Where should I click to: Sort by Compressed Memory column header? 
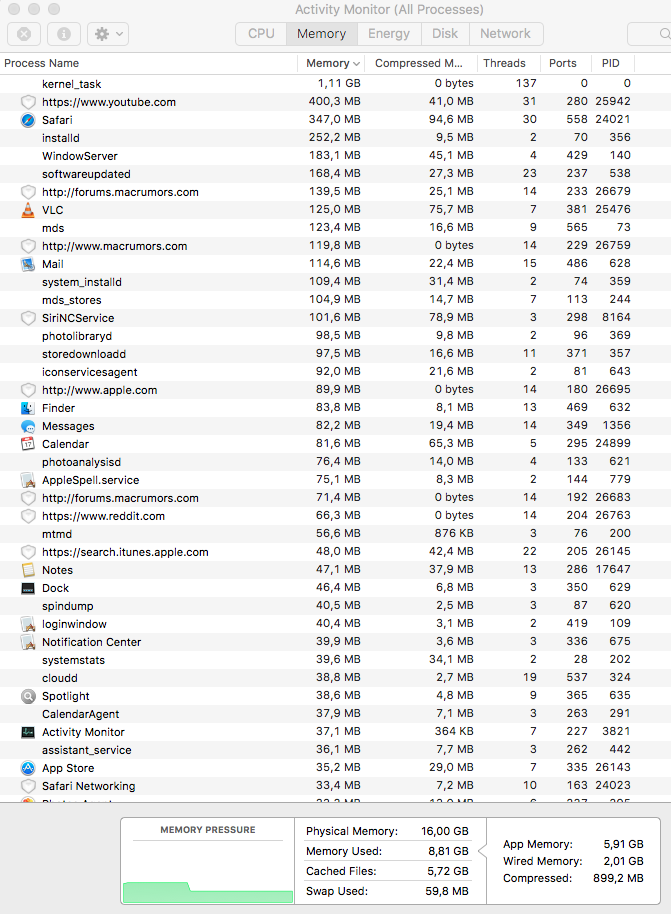421,63
